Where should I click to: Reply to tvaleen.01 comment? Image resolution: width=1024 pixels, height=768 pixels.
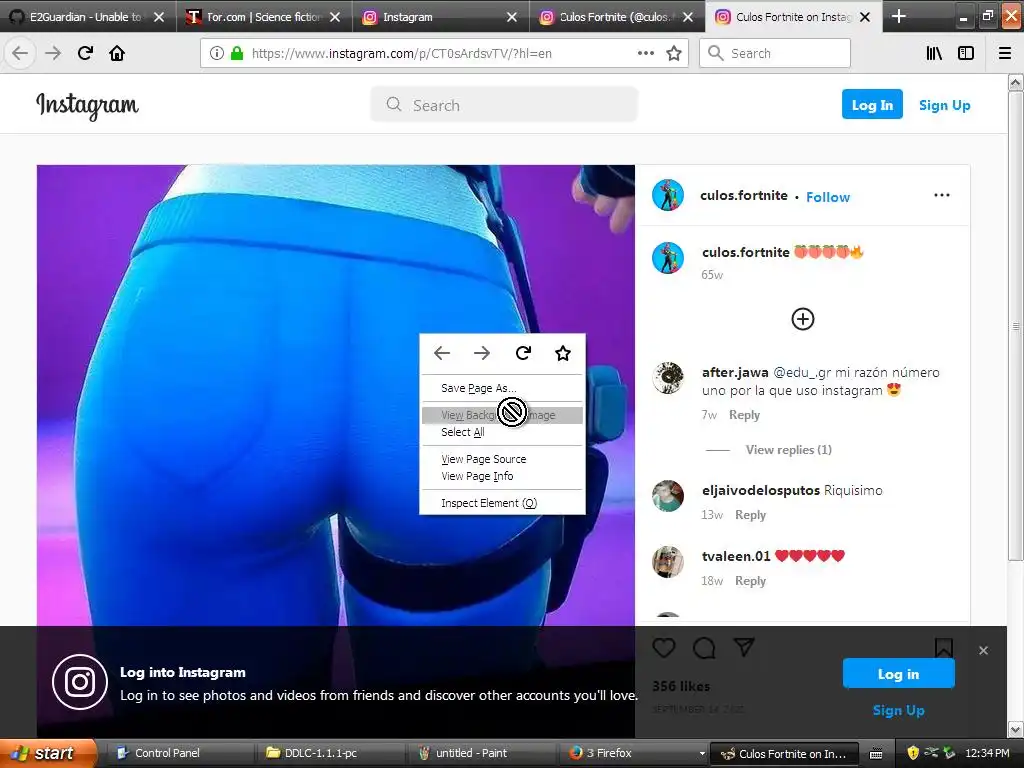tap(750, 581)
